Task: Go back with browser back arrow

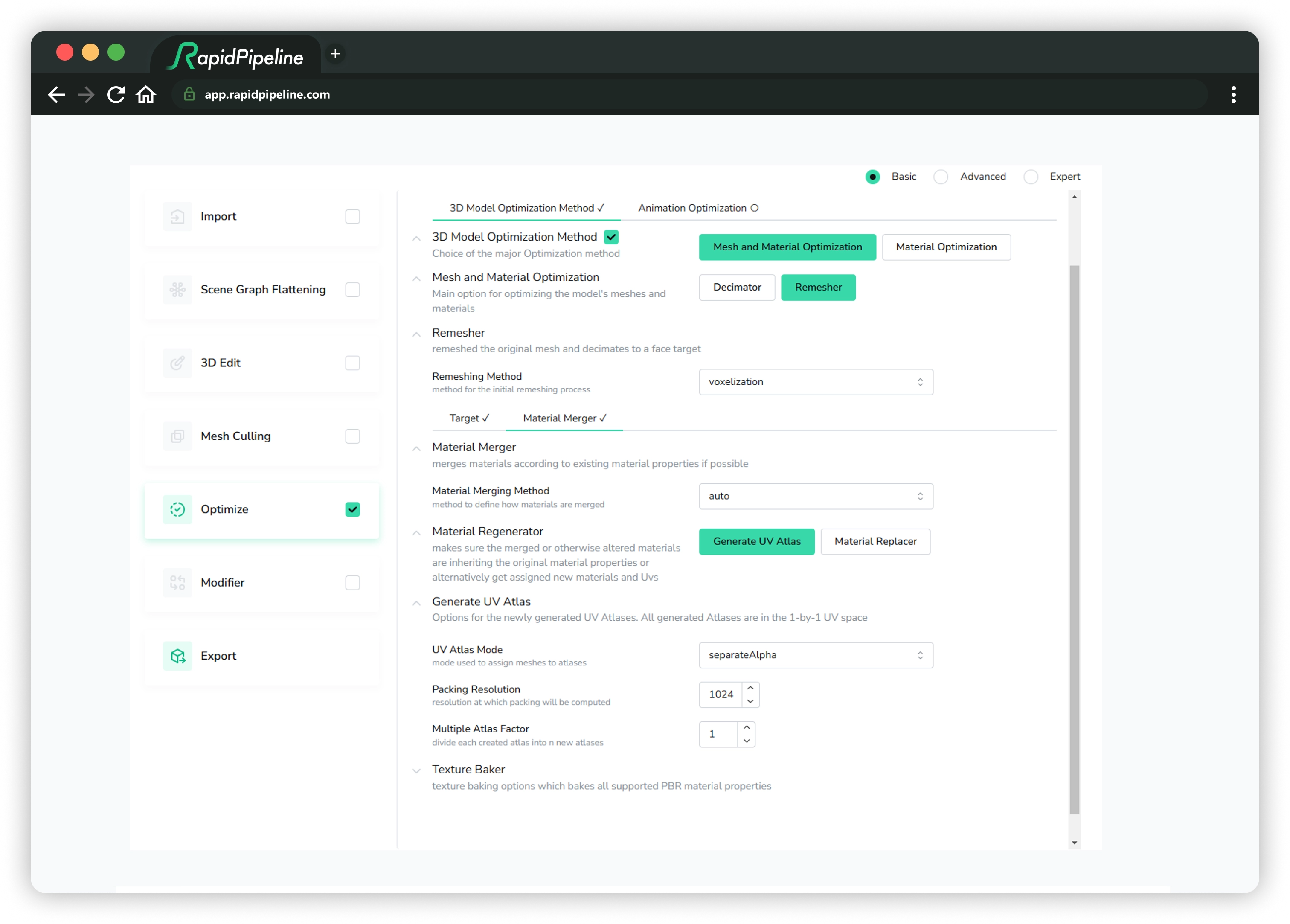Action: point(56,94)
